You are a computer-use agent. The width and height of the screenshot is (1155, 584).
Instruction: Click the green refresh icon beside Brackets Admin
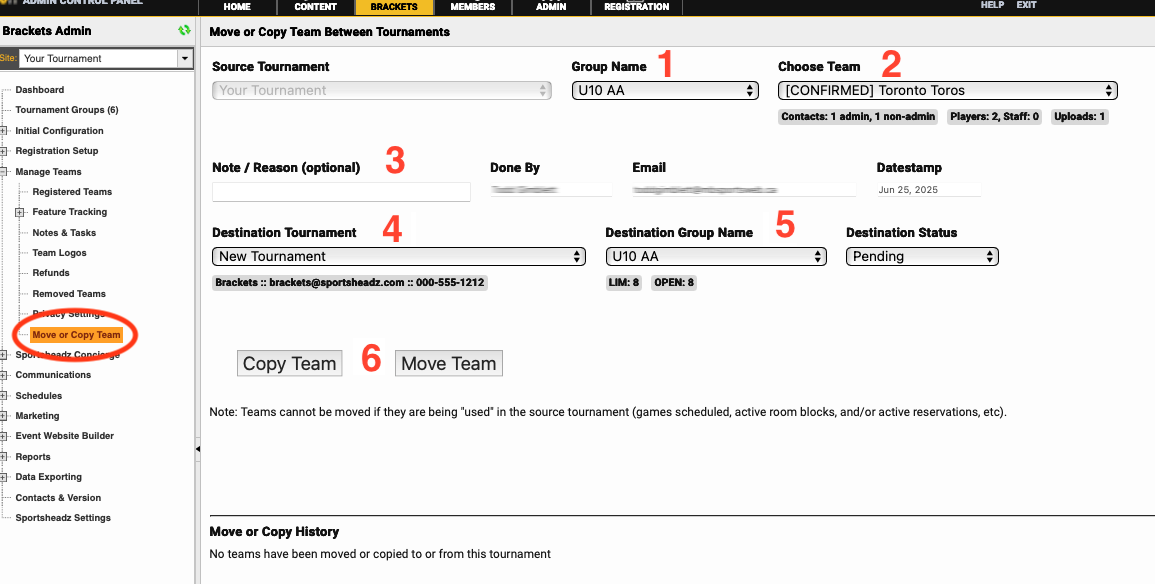click(x=184, y=30)
